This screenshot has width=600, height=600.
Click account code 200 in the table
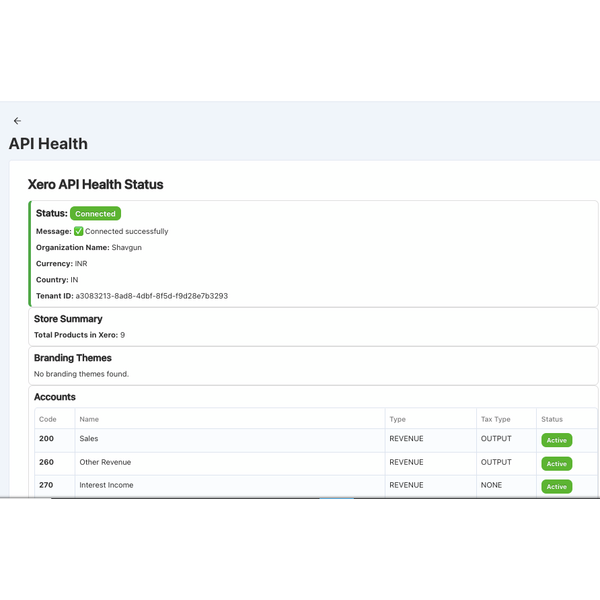[x=47, y=439]
